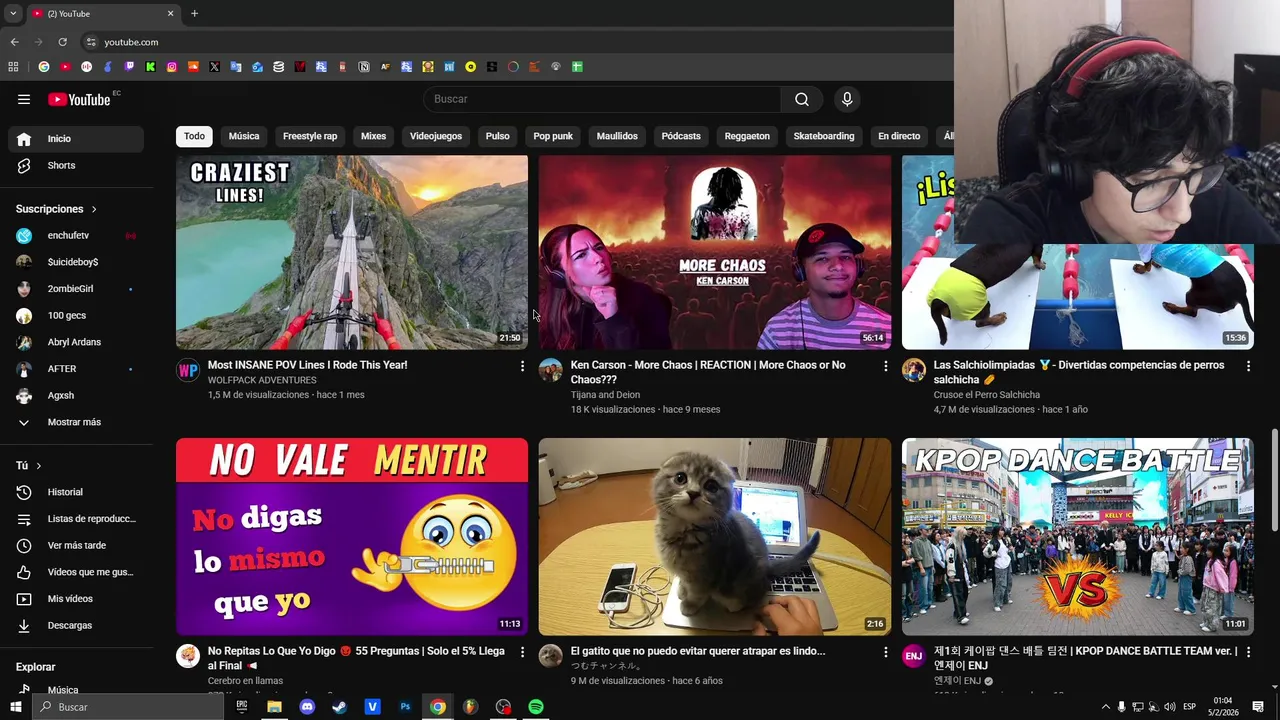Select the En directo filter chip
Viewport: 1280px width, 720px height.
pyautogui.click(x=899, y=136)
